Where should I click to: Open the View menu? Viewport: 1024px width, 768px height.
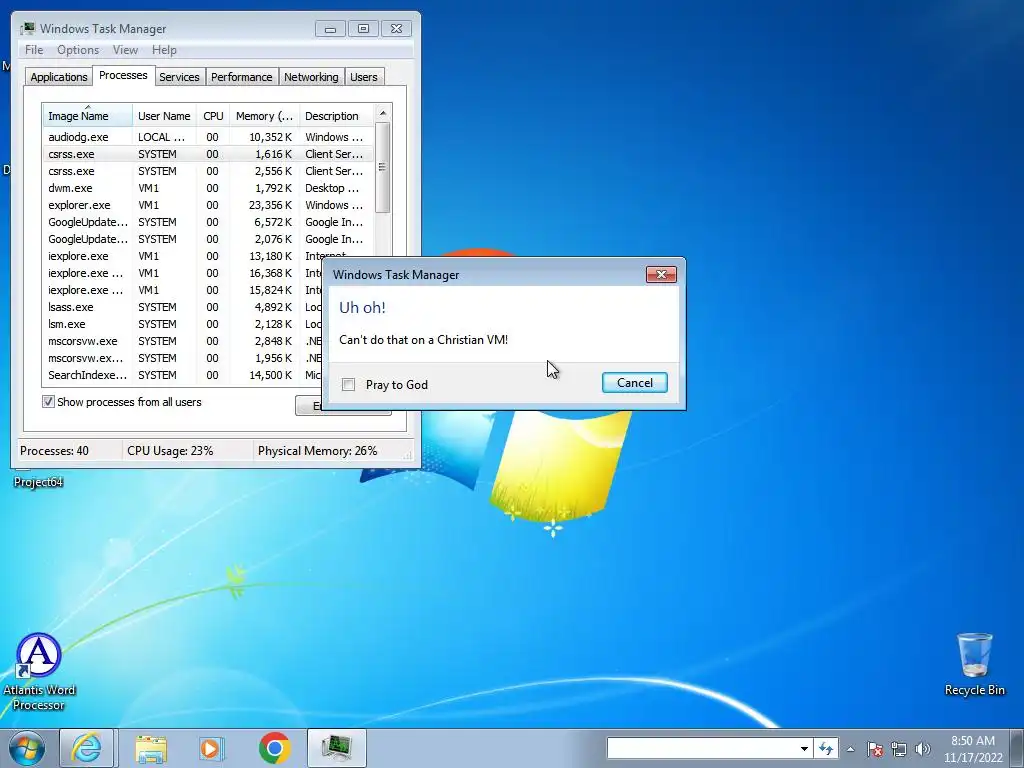[125, 50]
